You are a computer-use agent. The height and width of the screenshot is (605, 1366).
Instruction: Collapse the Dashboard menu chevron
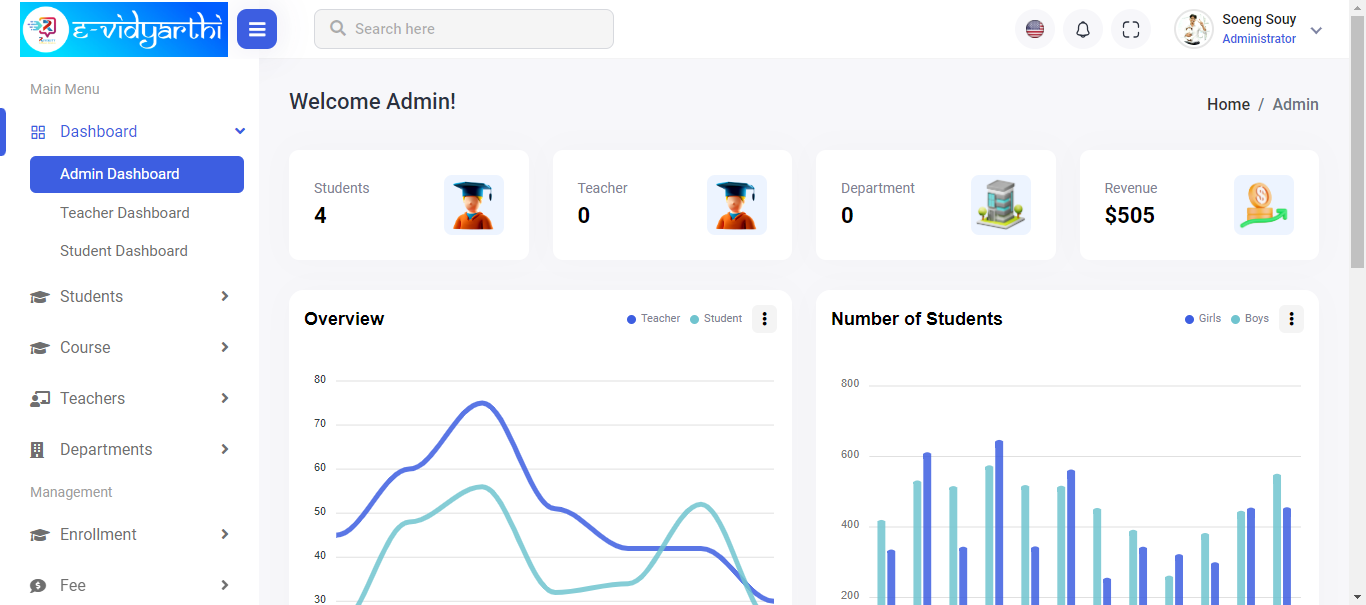[x=239, y=131]
